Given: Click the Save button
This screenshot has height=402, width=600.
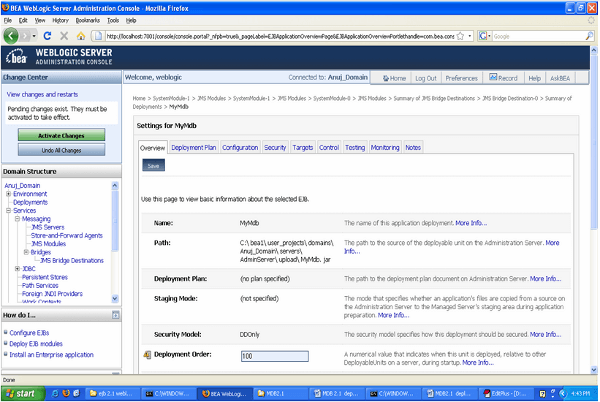Looking at the screenshot, I should point(153,166).
